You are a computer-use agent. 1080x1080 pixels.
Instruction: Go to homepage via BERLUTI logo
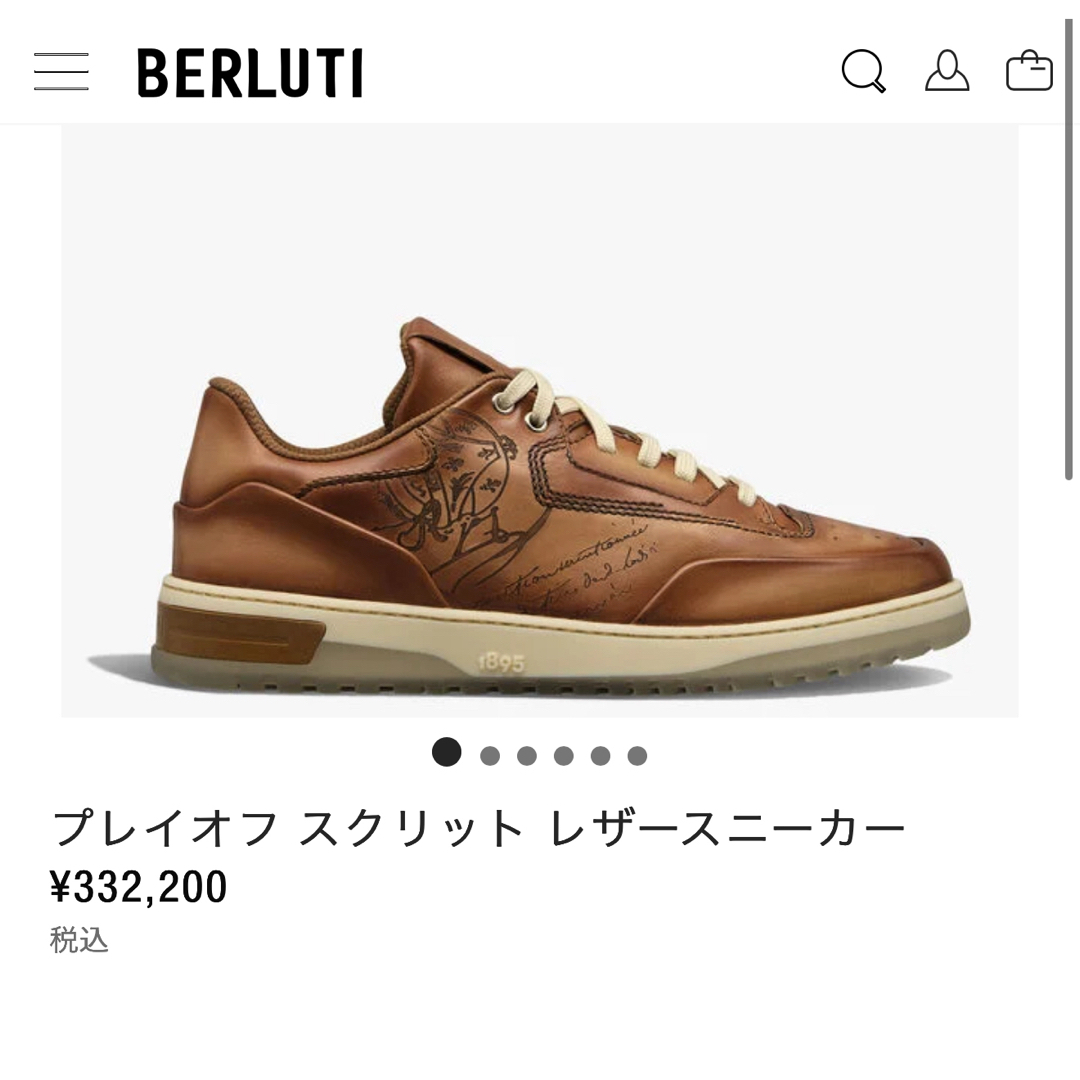click(x=250, y=73)
